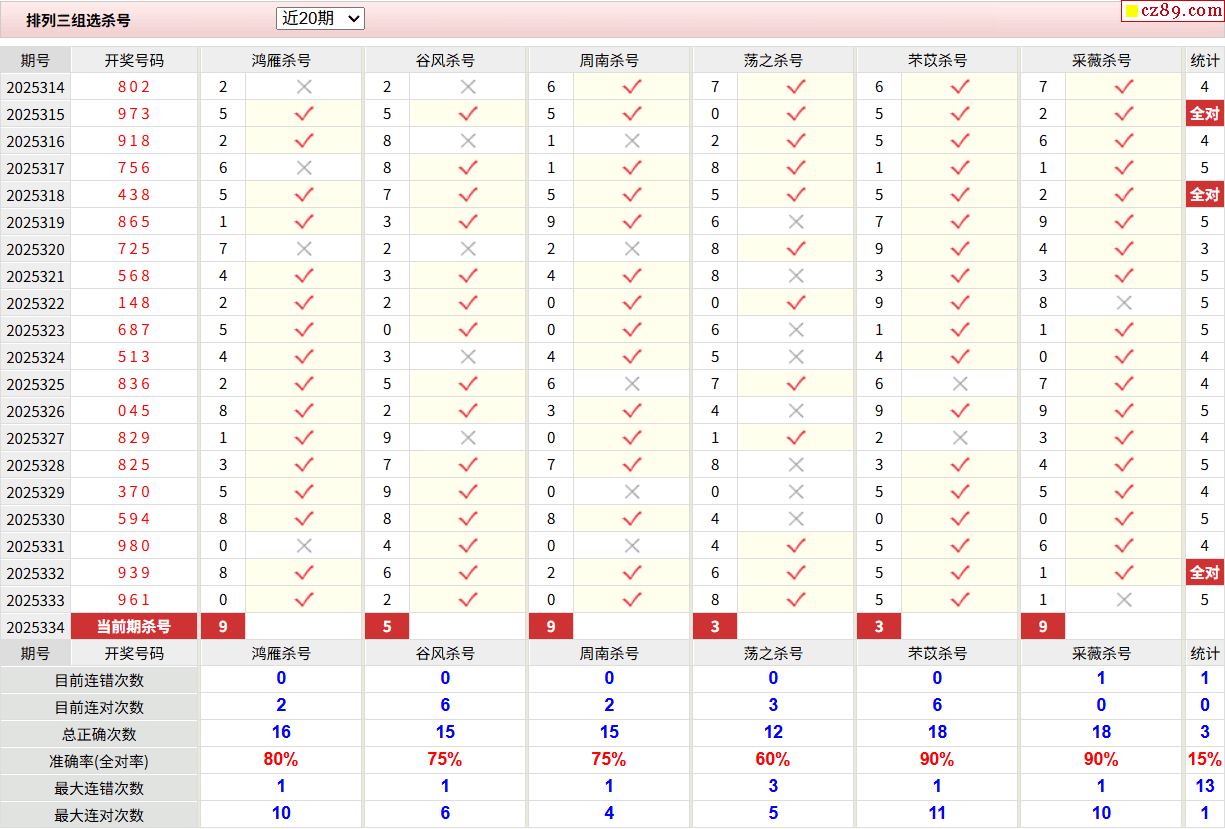Open the cz89.com link
This screenshot has width=1225, height=829.
(x=1181, y=11)
